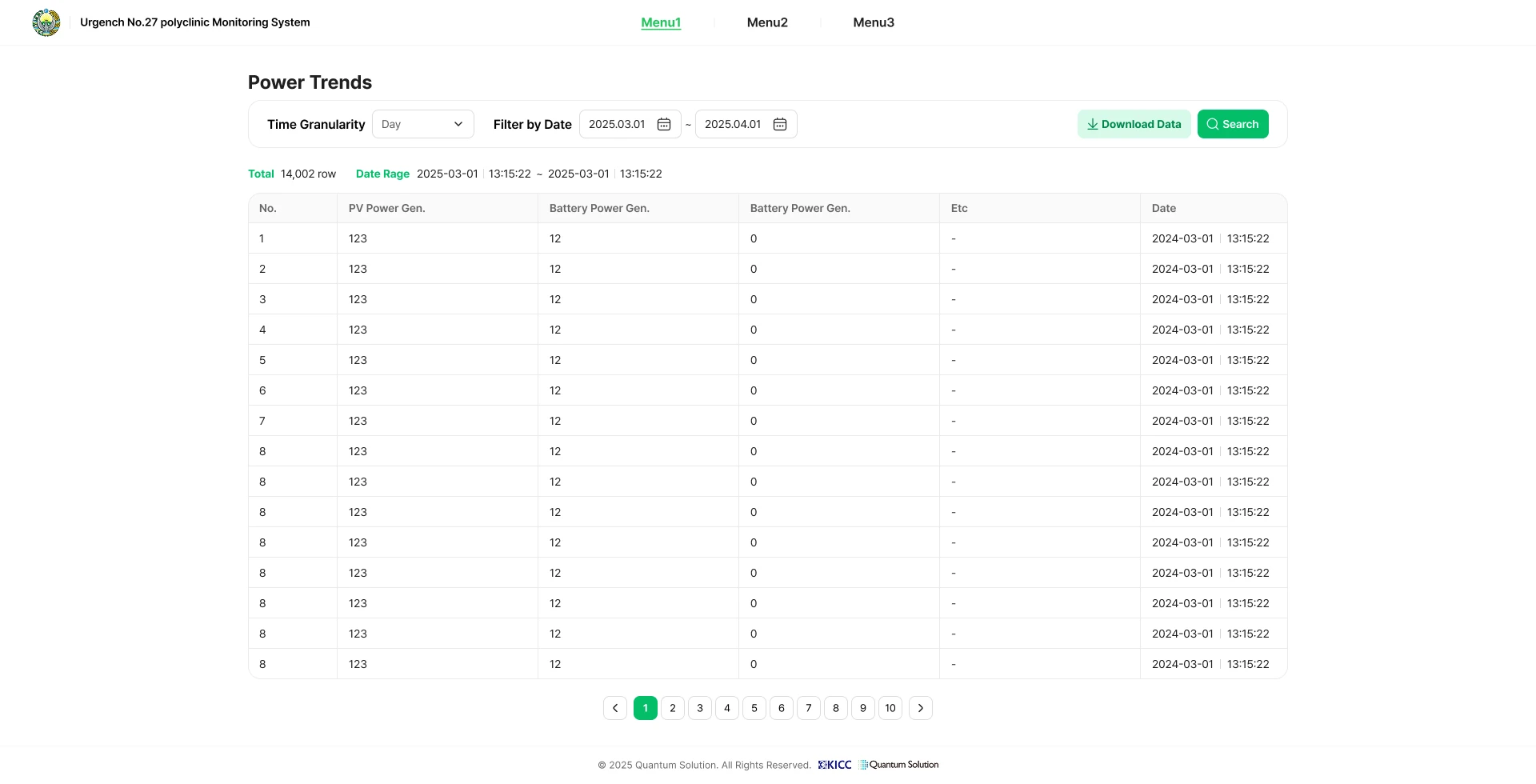Click the Total 14,002 row text
Image resolution: width=1536 pixels, height=784 pixels.
[x=292, y=174]
